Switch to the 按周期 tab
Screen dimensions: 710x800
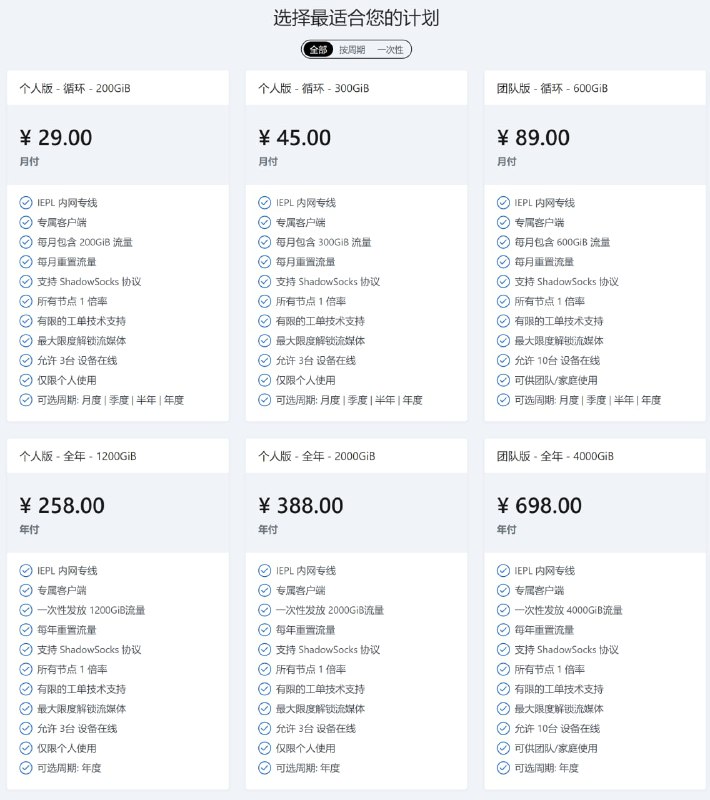pos(352,49)
